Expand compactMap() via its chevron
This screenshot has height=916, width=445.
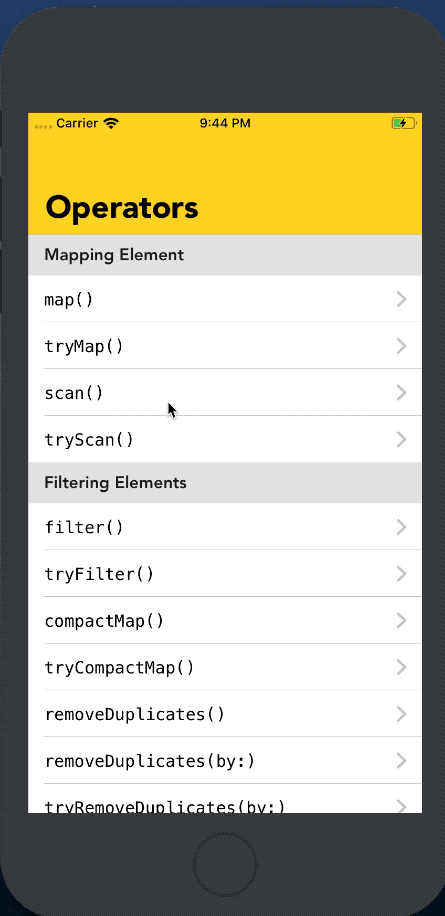point(401,621)
